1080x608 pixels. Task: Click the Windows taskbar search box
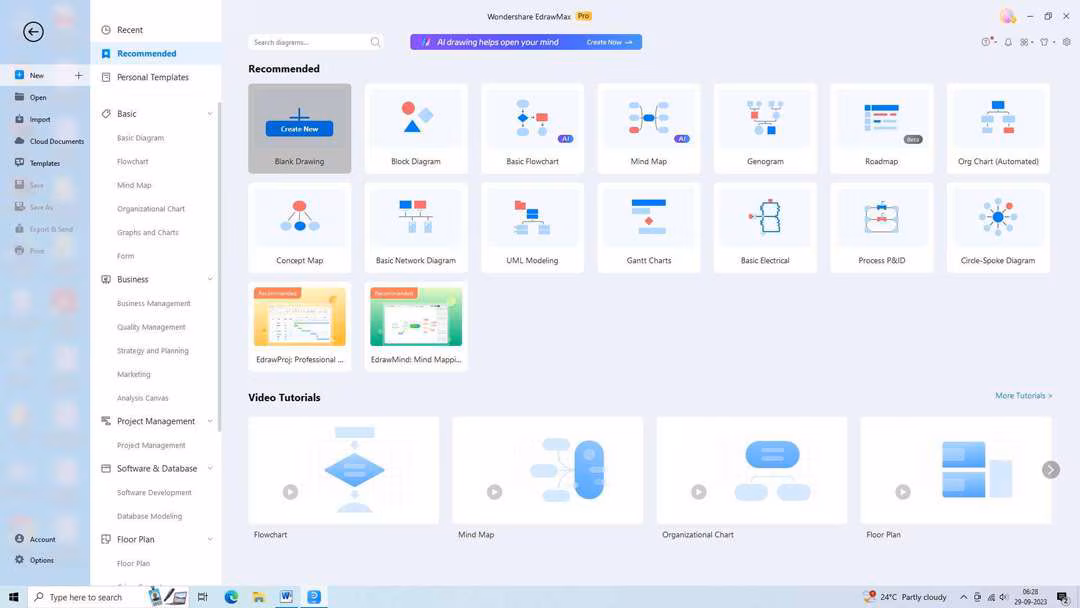click(87, 597)
